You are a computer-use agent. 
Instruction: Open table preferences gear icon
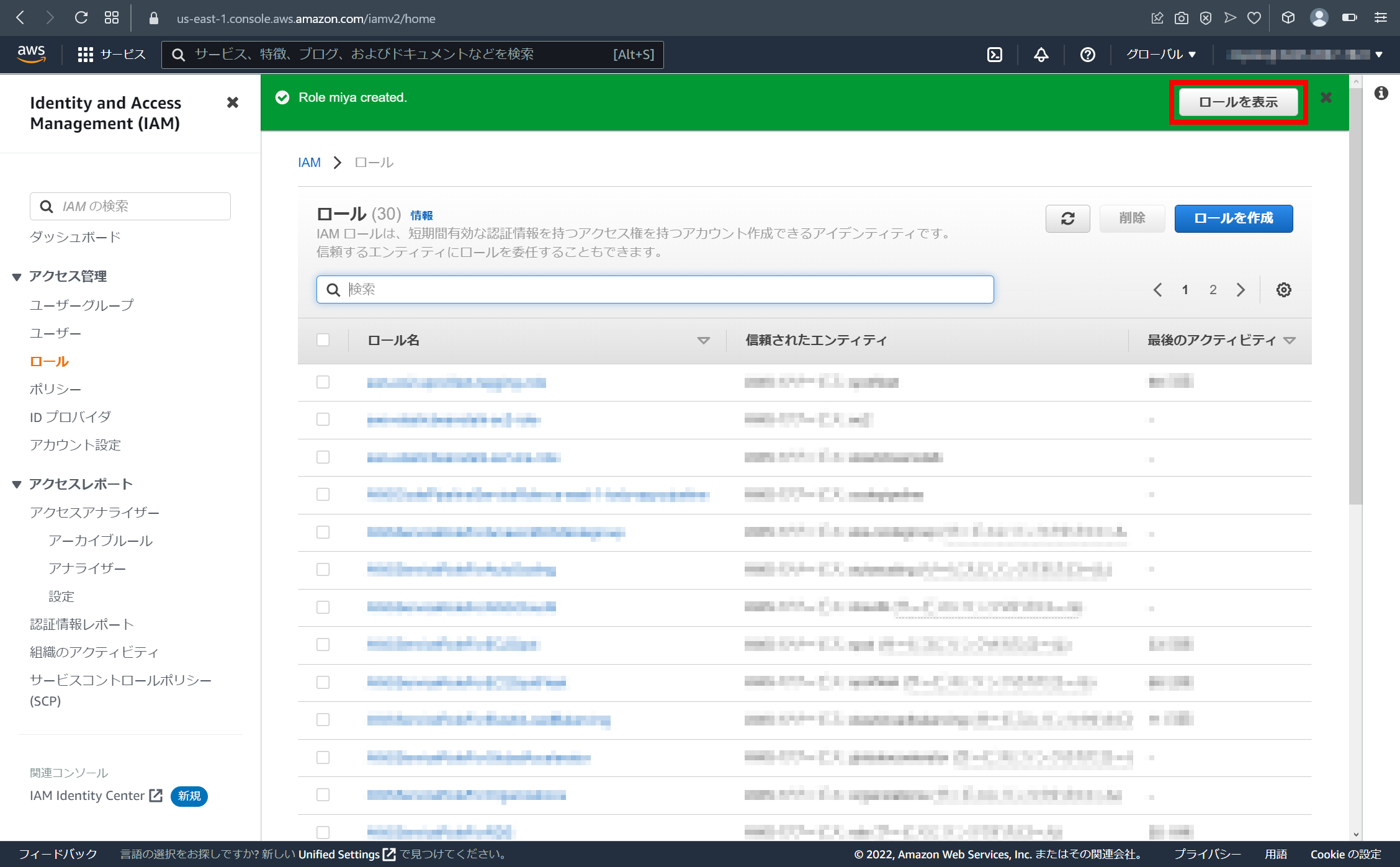(x=1284, y=290)
